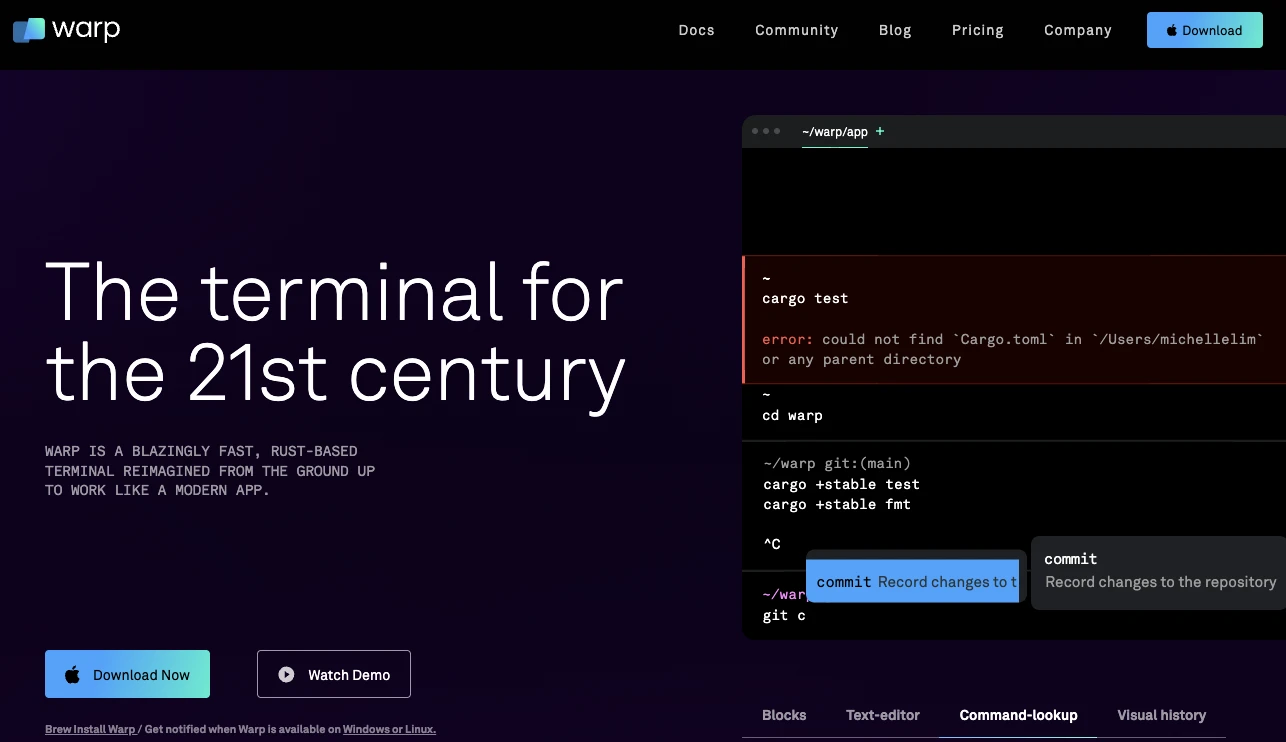This screenshot has height=742, width=1286.
Task: Click the Watch Demo button
Action: click(333, 674)
